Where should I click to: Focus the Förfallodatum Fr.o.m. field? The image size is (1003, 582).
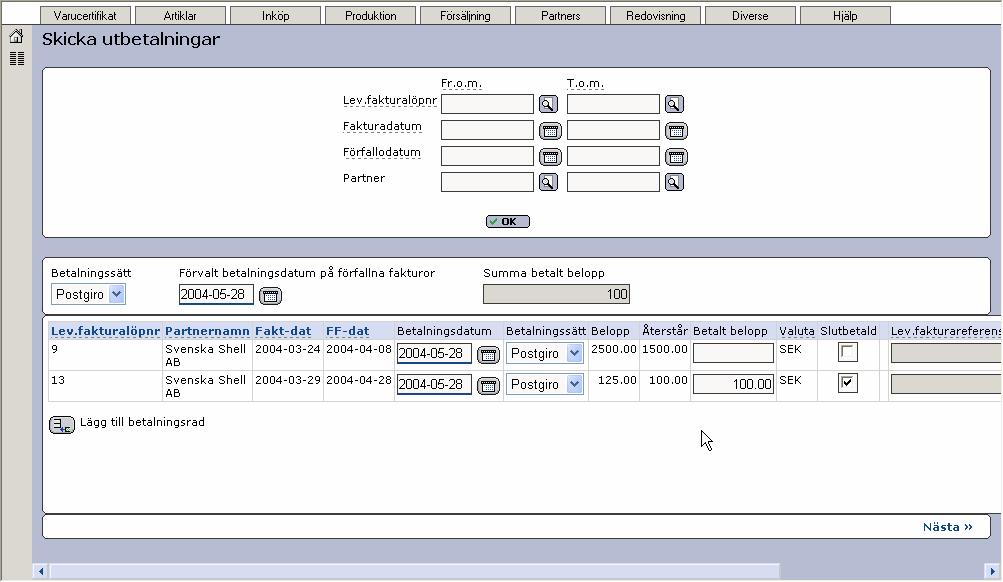tap(487, 156)
